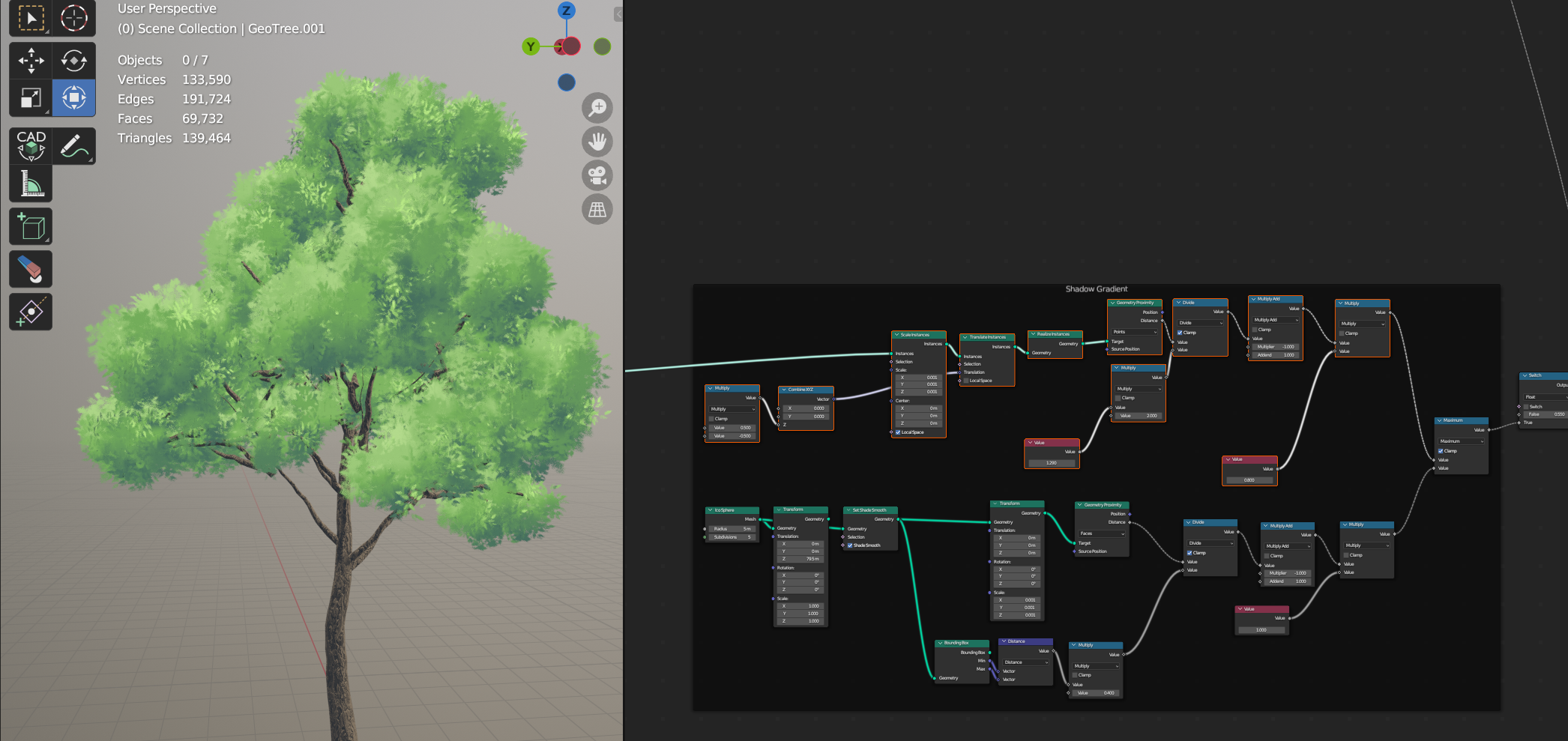Click the Z 79.5 m translation field in Transform
This screenshot has height=741, width=1568.
[801, 559]
